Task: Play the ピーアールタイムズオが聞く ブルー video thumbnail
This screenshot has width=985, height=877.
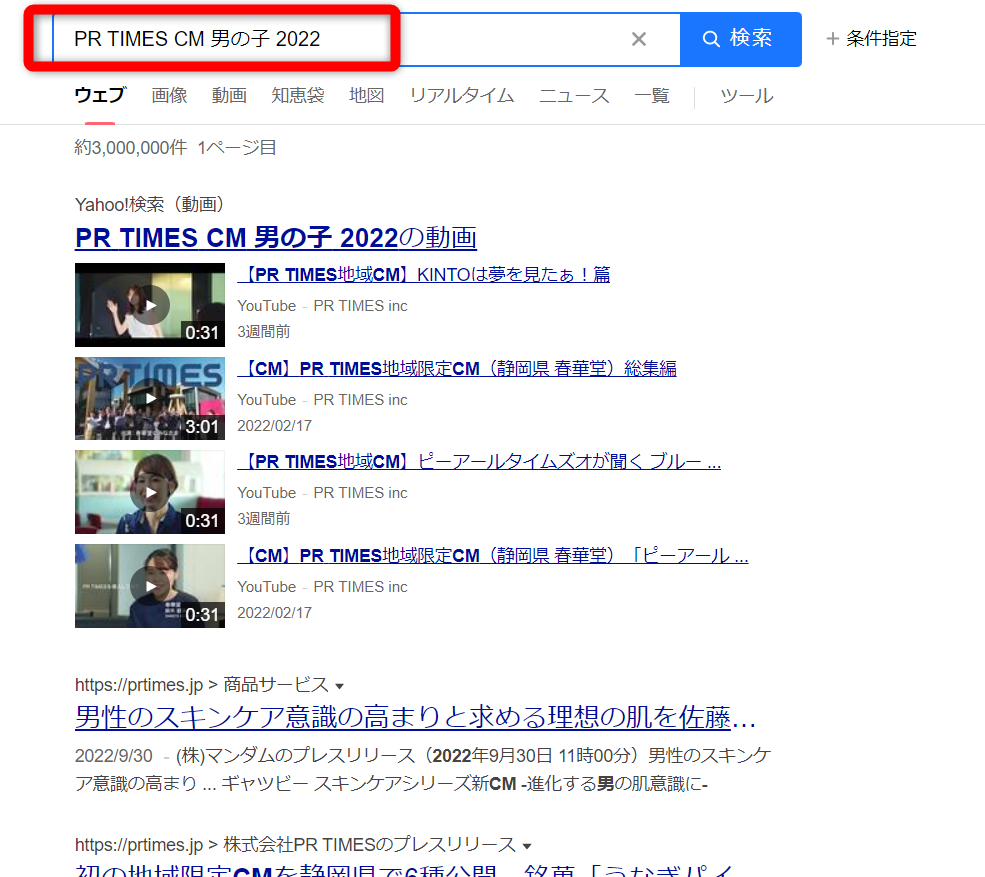Action: coord(150,492)
